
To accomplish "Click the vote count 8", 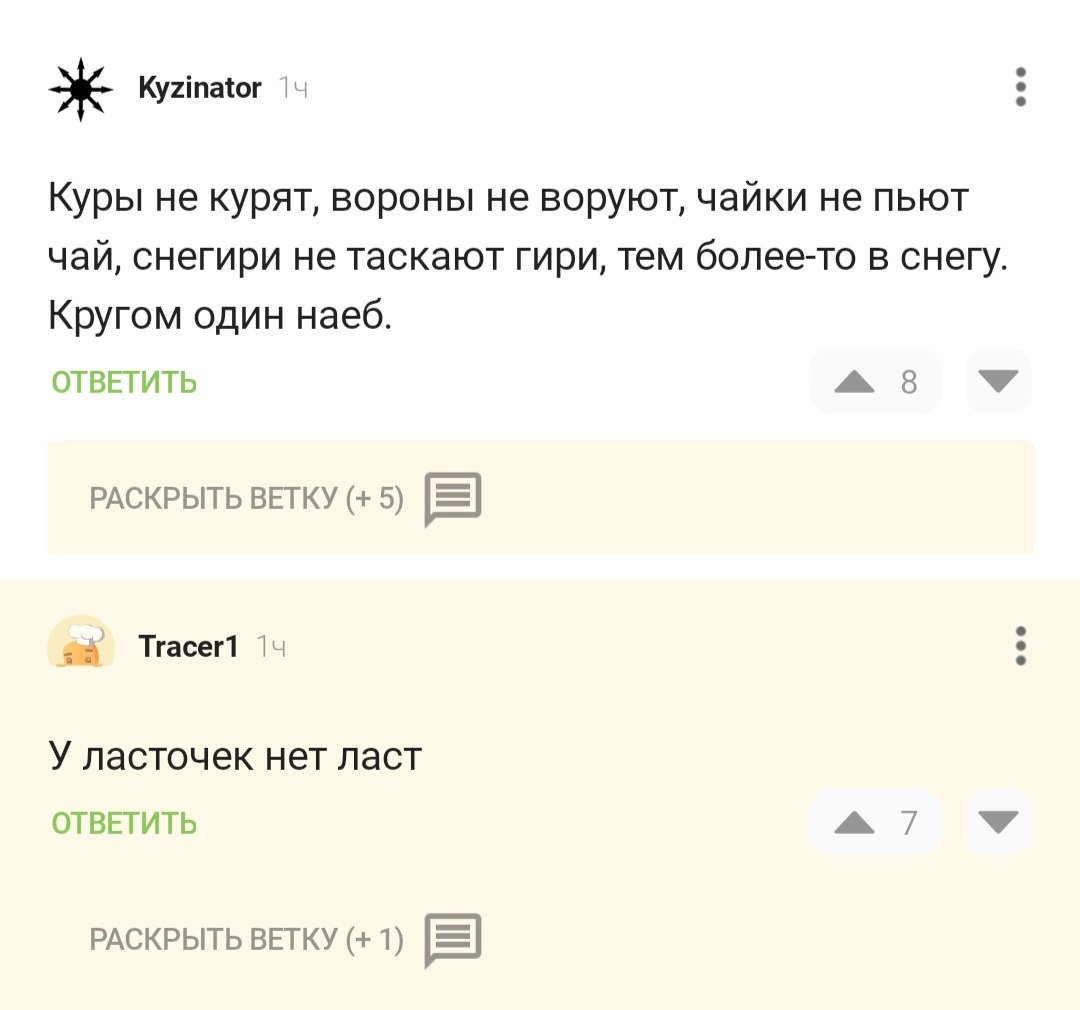I will (x=908, y=382).
